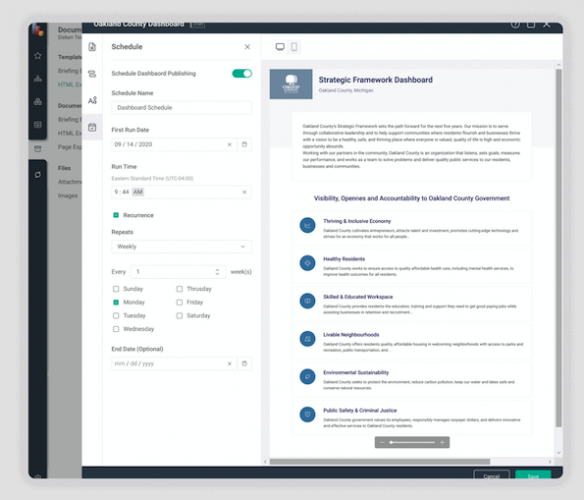This screenshot has height=500, width=584.
Task: Click the vertical scrollbar of the preview
Action: tap(559, 248)
